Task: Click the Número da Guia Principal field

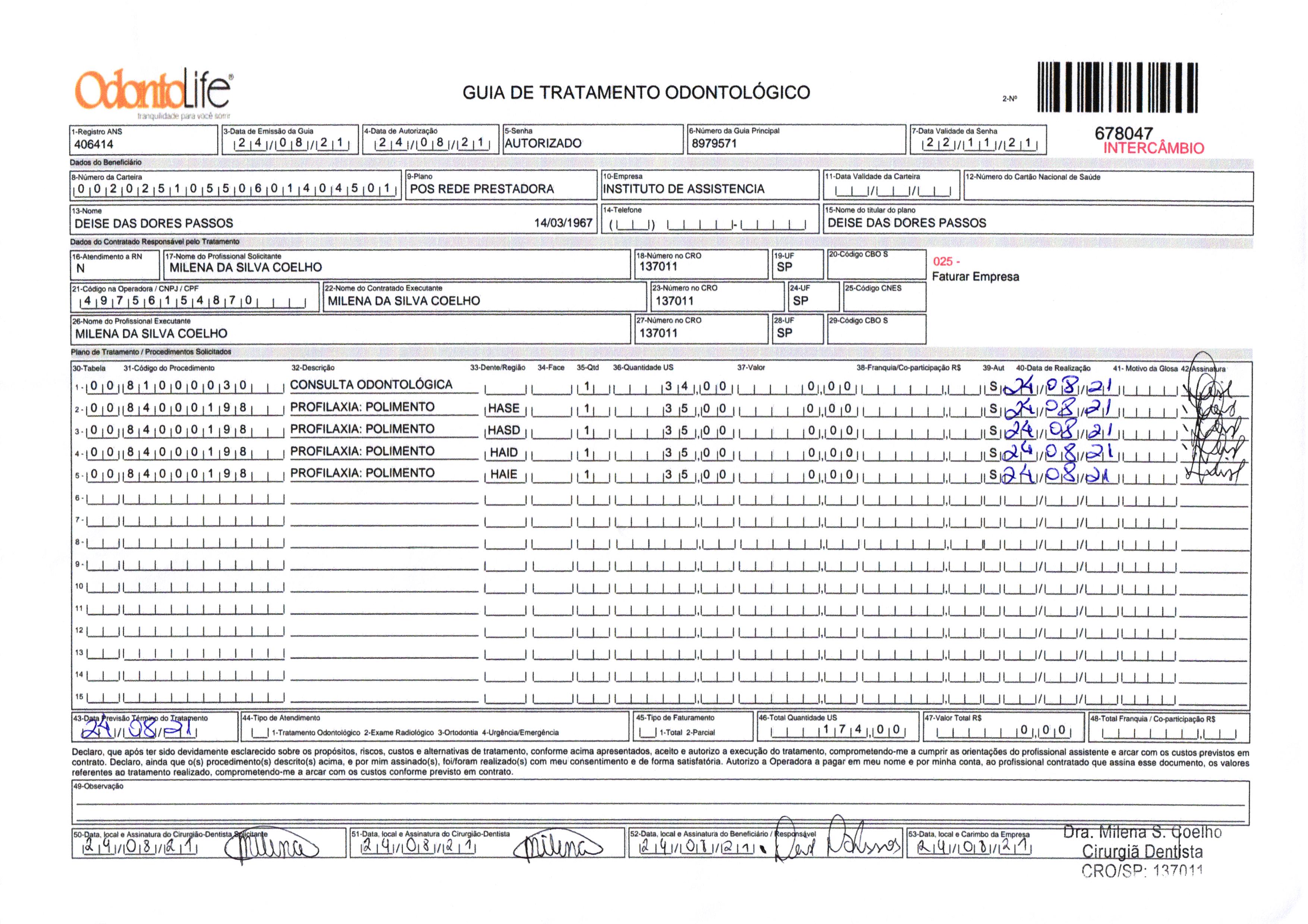Action: [x=714, y=143]
